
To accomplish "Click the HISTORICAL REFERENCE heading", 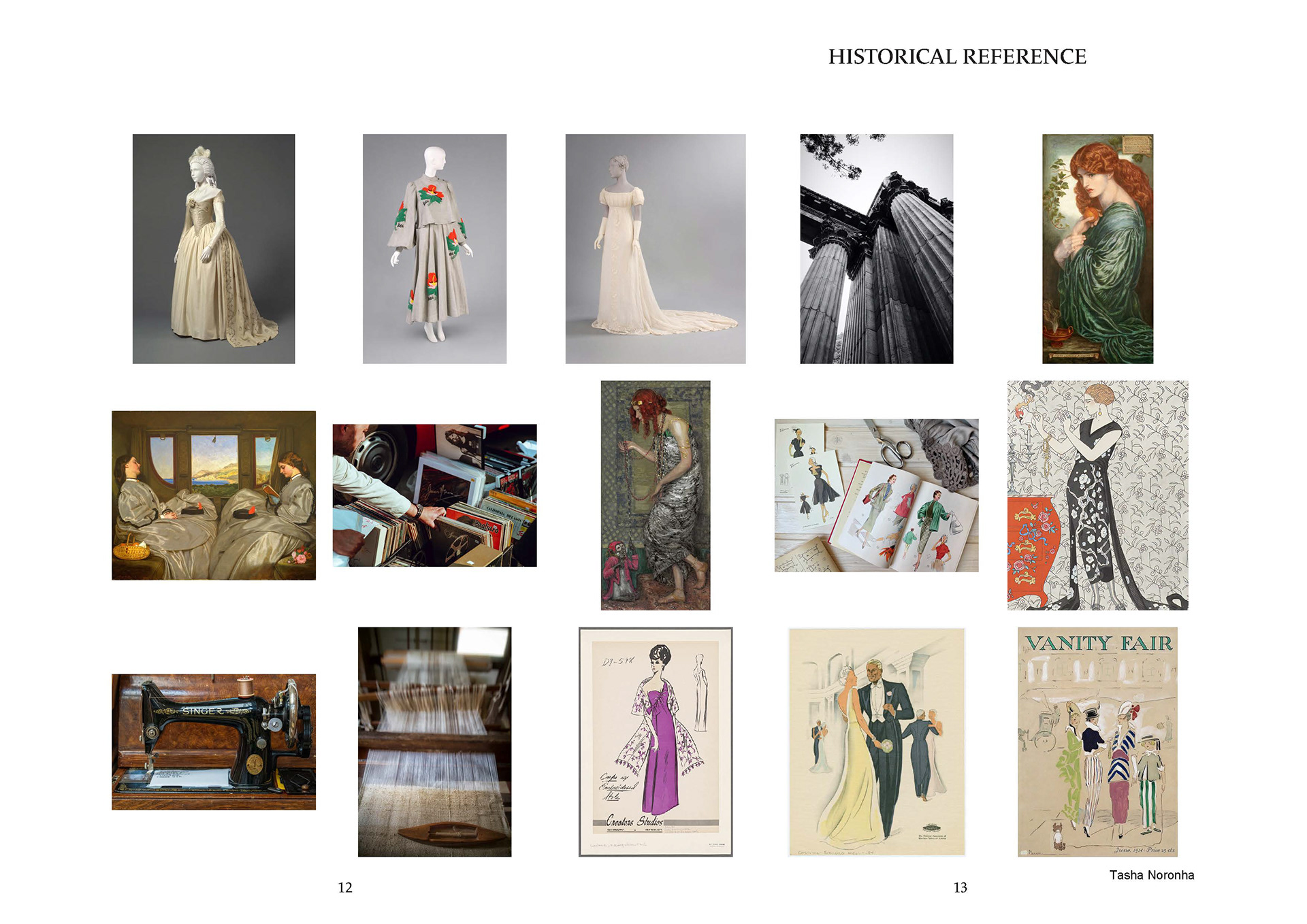I will click(956, 56).
